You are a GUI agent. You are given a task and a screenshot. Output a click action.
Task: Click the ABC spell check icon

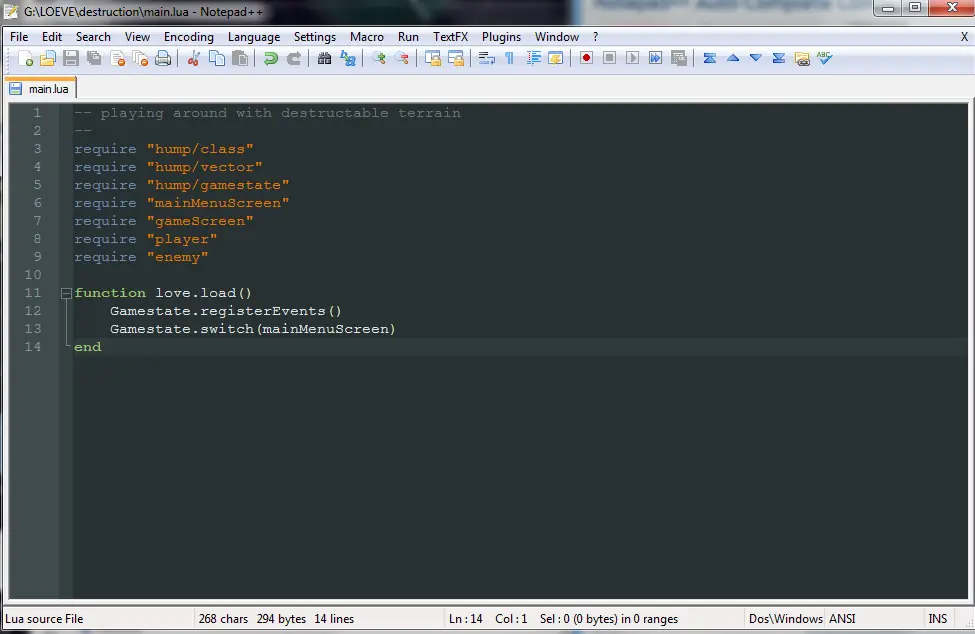825,58
